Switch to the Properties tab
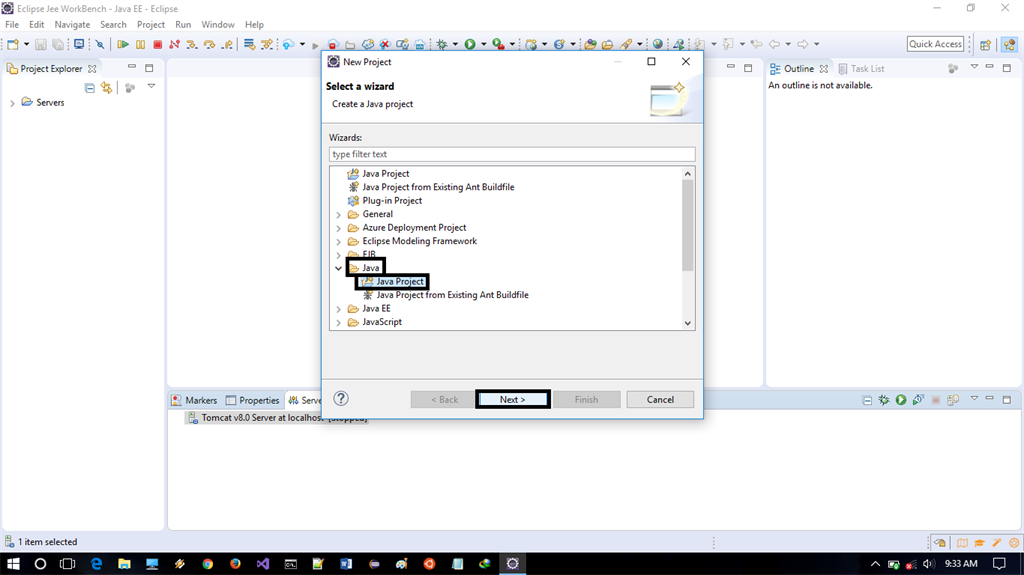Viewport: 1024px width, 575px height. tap(252, 400)
